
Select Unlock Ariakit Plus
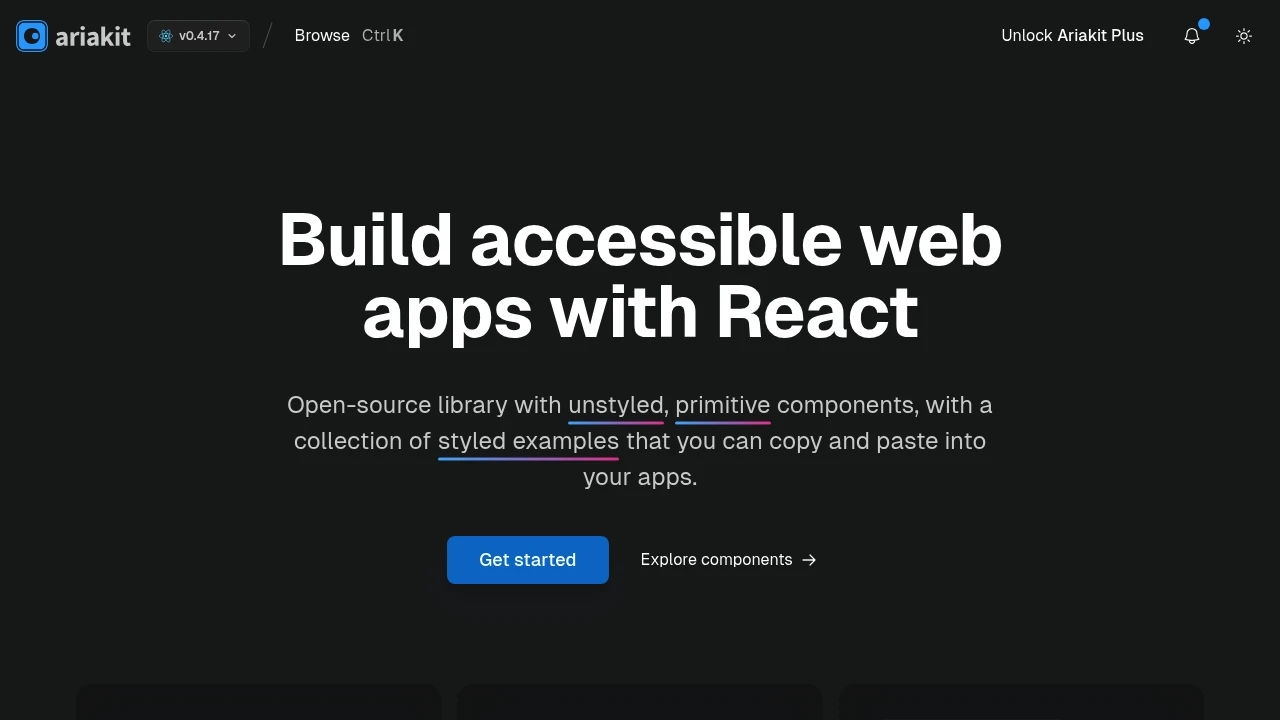tap(1072, 35)
